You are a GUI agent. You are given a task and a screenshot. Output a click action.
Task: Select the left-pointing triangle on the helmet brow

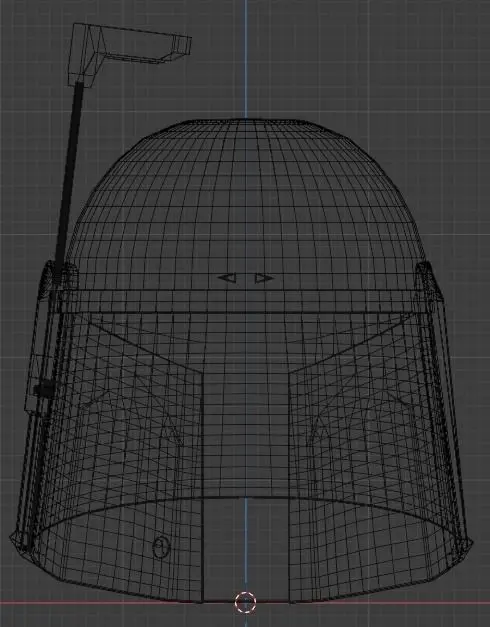point(227,278)
